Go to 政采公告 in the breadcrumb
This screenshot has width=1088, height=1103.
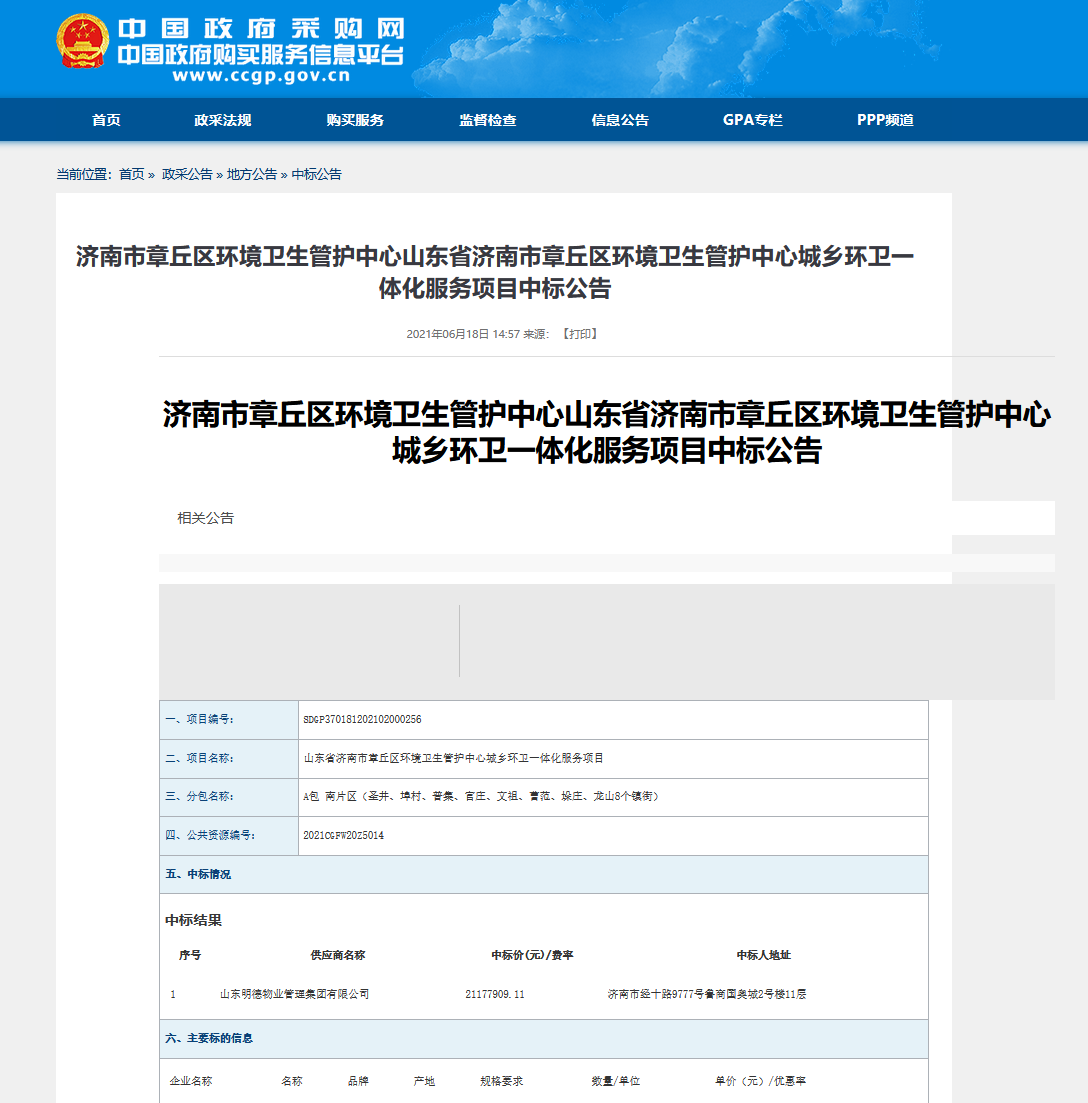[x=187, y=174]
